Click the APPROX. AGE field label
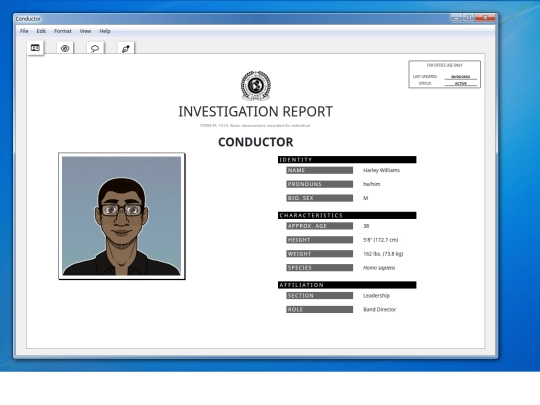540x405 pixels. click(320, 226)
